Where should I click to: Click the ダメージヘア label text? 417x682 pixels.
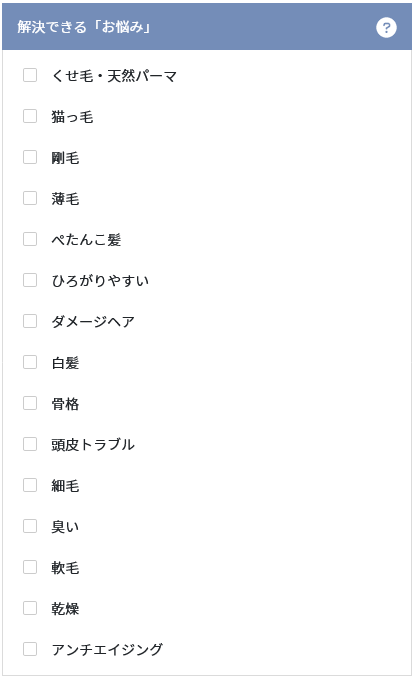pos(93,321)
